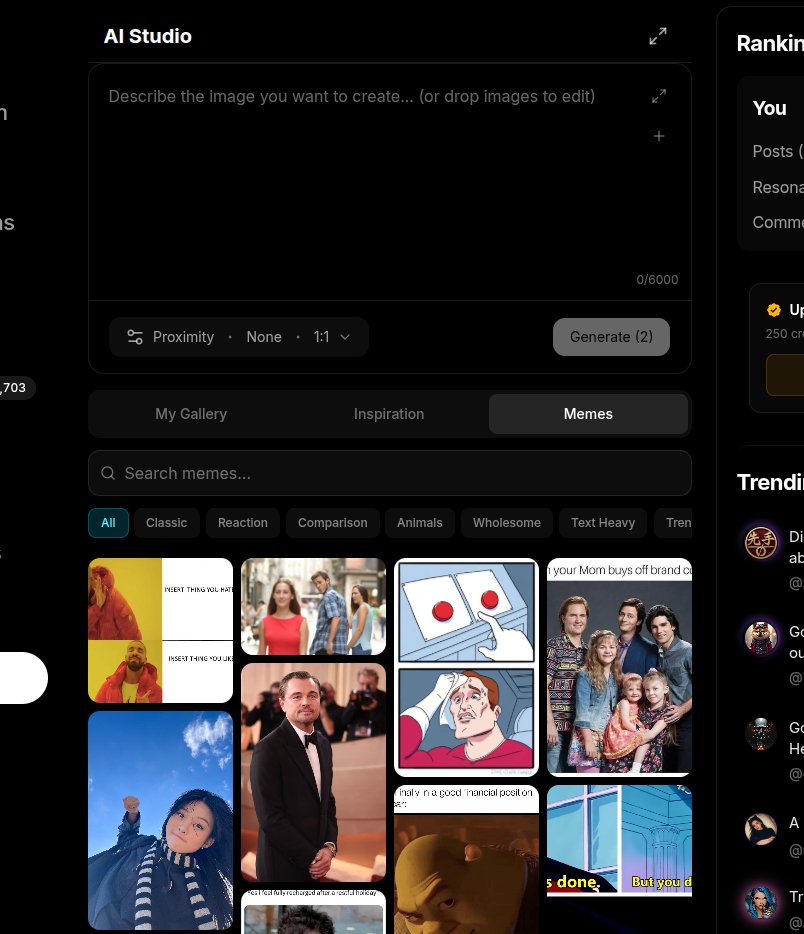804x934 pixels.
Task: Click the Proximity model label
Action: pyautogui.click(x=183, y=337)
